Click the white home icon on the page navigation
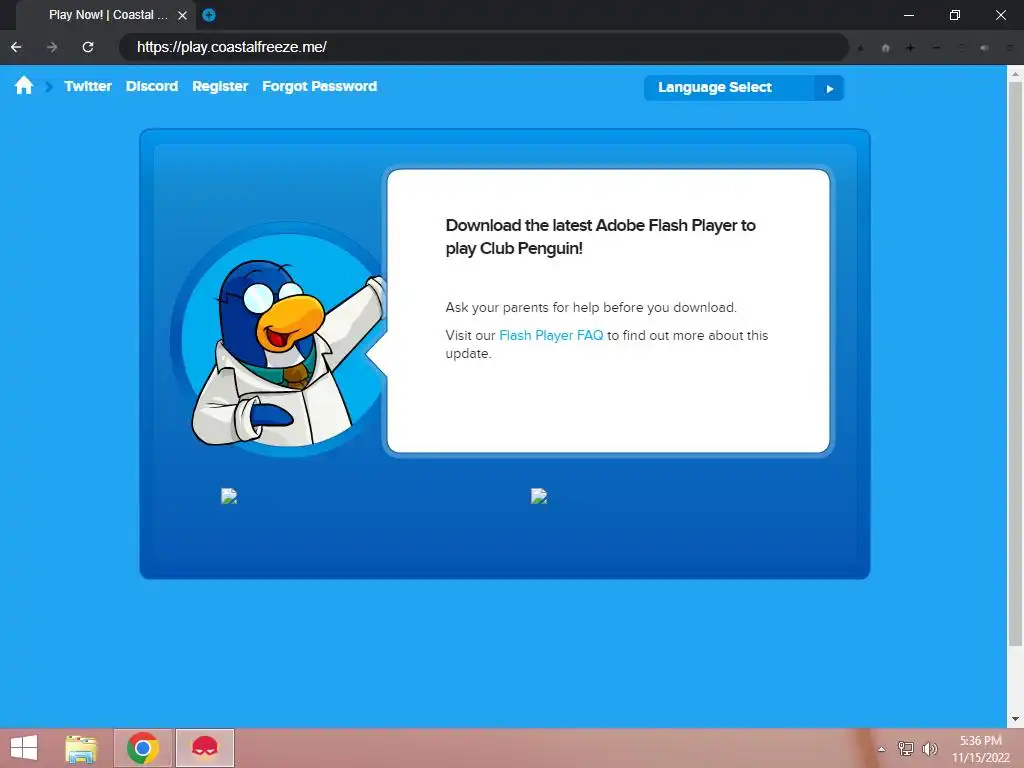The width and height of the screenshot is (1024, 768). coord(24,86)
